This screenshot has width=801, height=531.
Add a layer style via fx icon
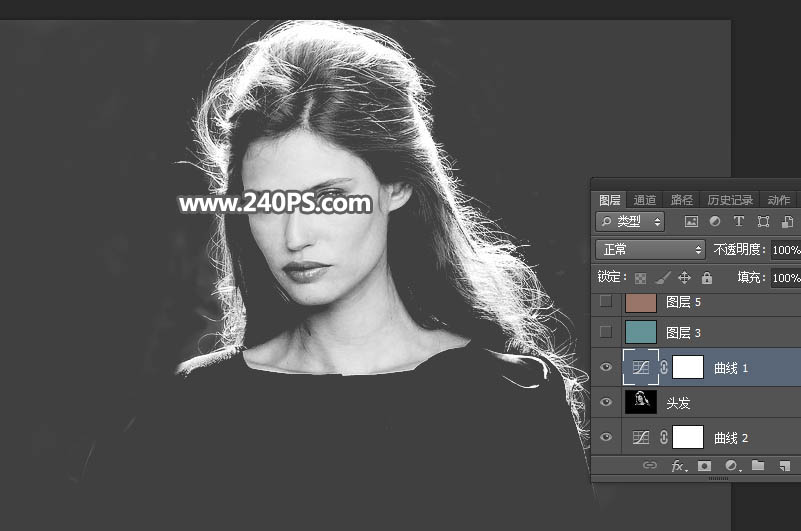point(678,466)
